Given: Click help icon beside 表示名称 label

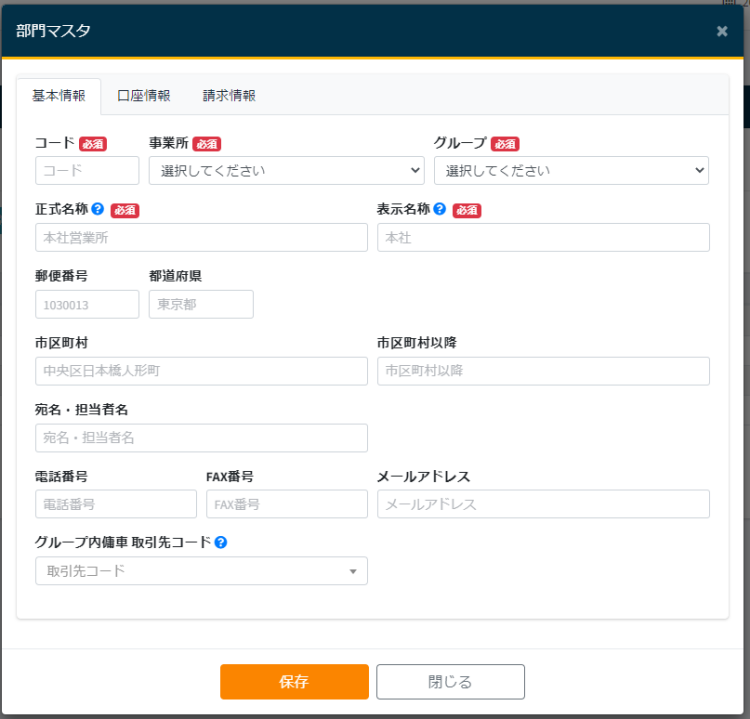Looking at the screenshot, I should coord(440,210).
